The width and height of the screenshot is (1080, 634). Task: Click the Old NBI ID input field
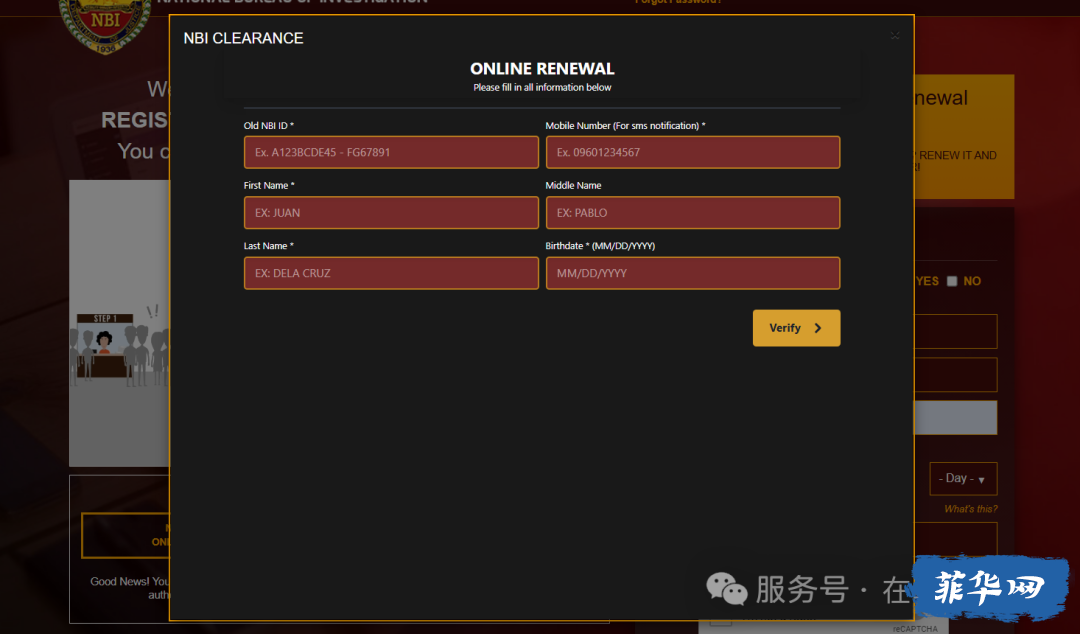pyautogui.click(x=391, y=152)
